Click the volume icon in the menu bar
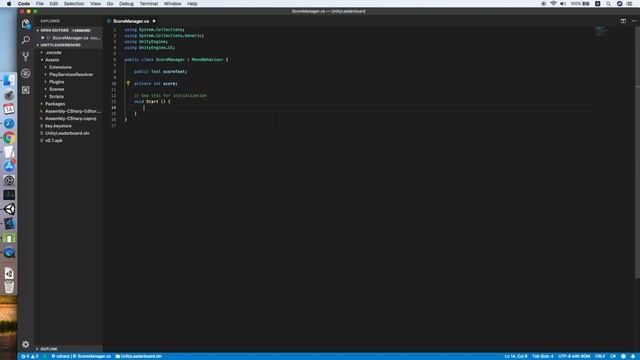The image size is (640, 360). click(x=563, y=4)
